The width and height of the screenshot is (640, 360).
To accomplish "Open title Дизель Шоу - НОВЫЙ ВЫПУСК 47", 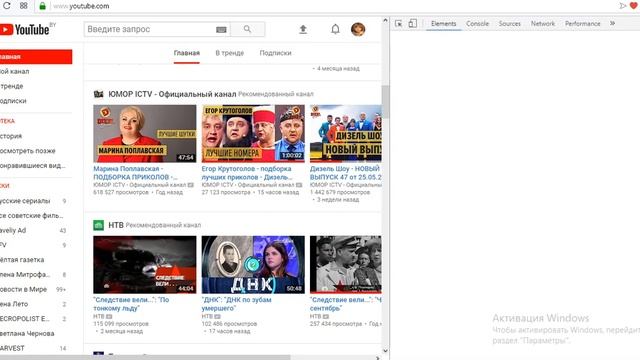I will [x=345, y=173].
